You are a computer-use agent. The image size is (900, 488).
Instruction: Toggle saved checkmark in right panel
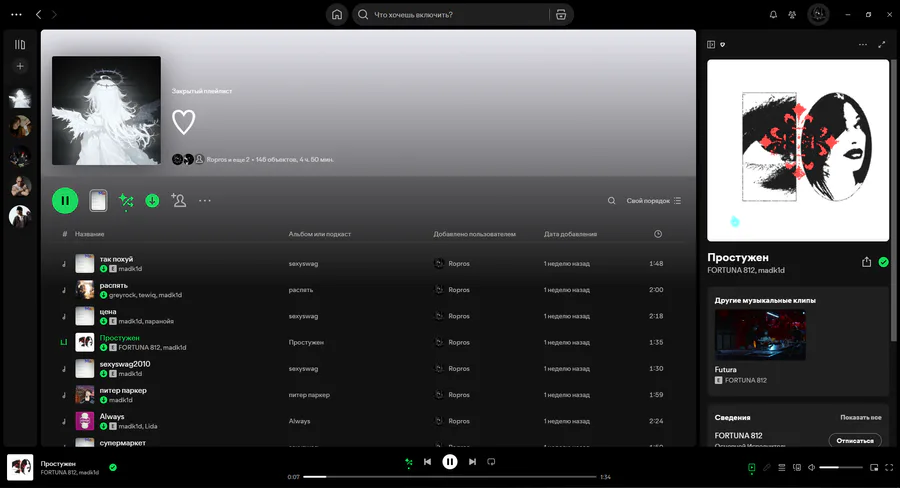(x=883, y=262)
